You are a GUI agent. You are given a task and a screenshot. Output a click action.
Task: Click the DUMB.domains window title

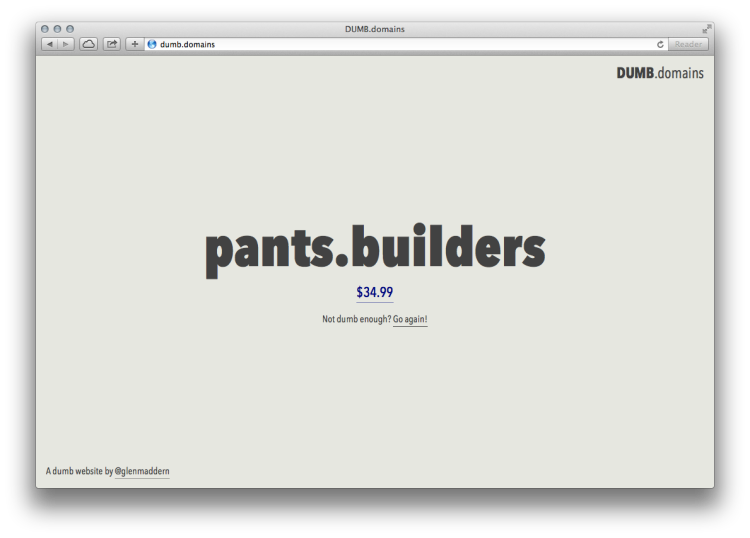[375, 29]
